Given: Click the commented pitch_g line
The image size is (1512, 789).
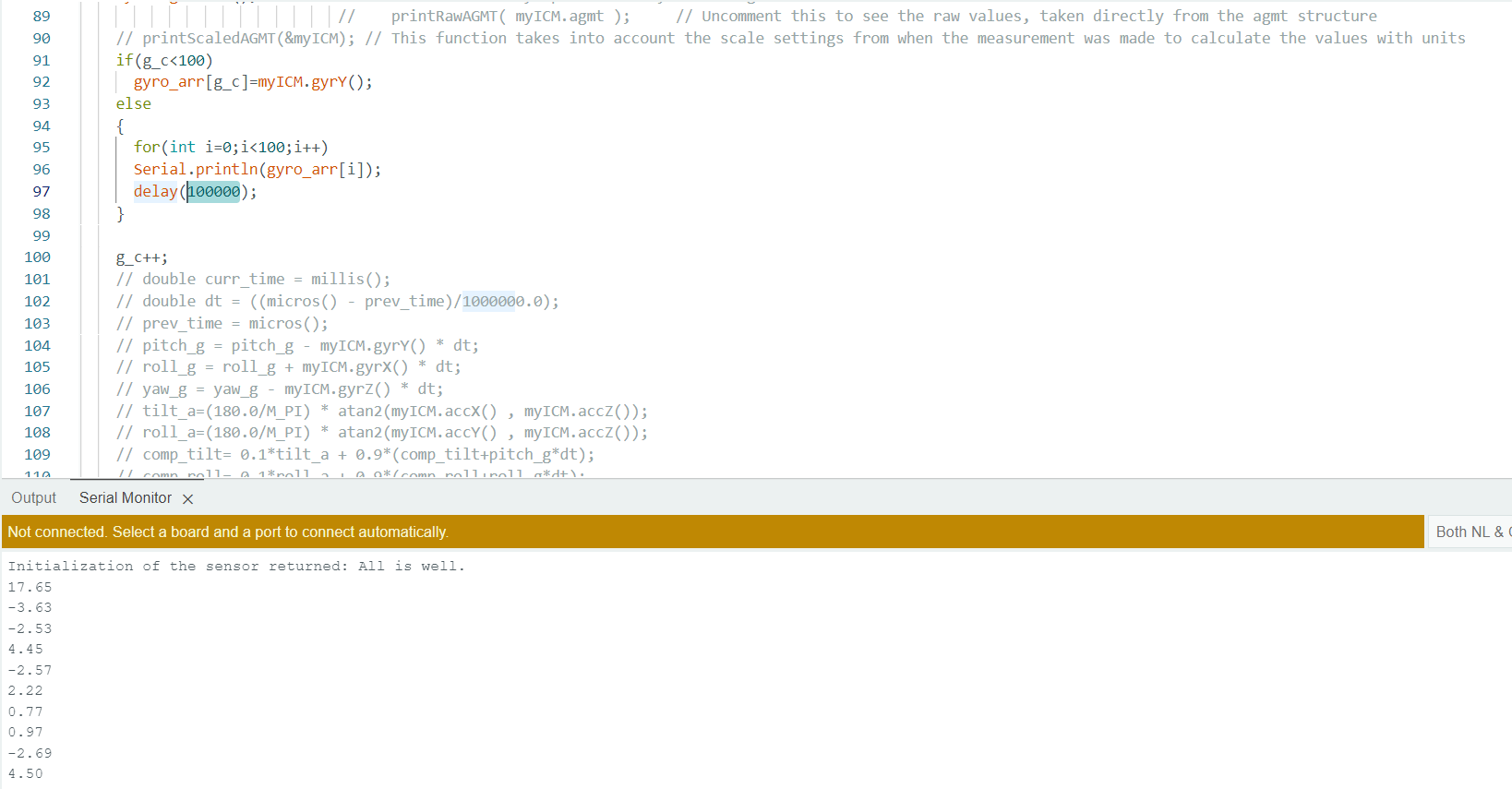Looking at the screenshot, I should (x=297, y=346).
